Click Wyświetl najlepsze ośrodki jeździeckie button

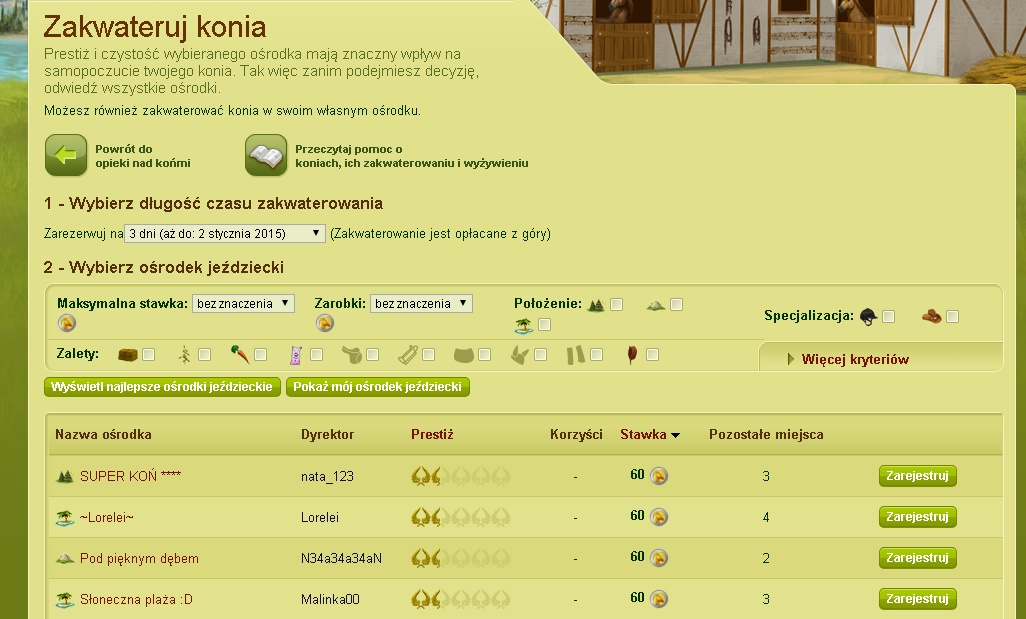[162, 387]
